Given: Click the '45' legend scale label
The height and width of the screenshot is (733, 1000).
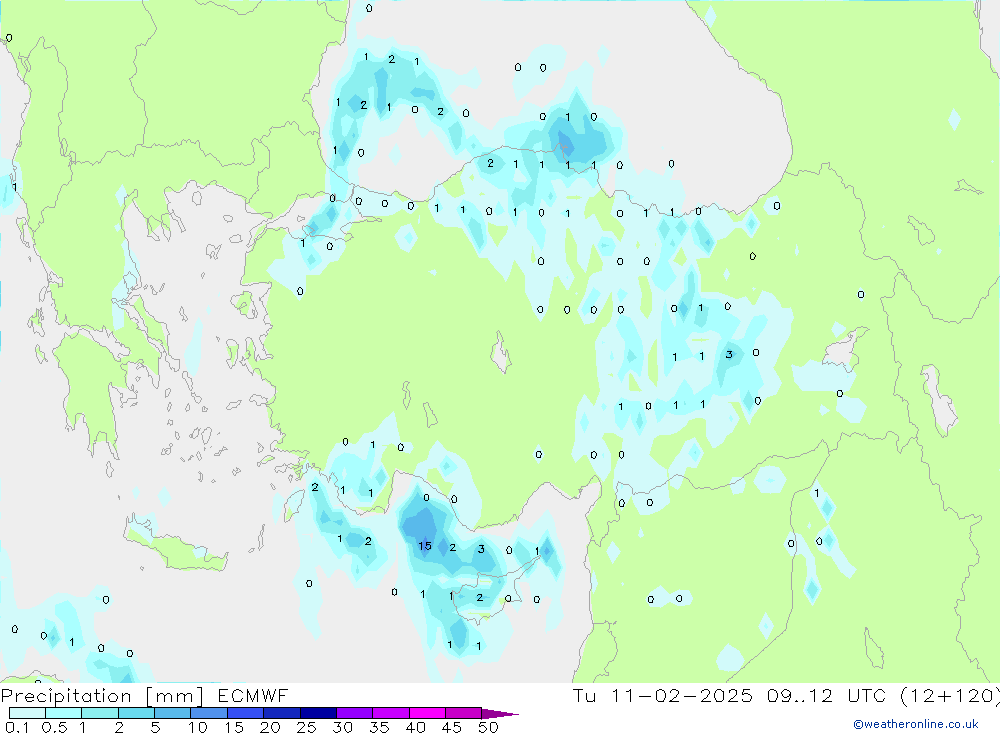Looking at the screenshot, I should (452, 727).
